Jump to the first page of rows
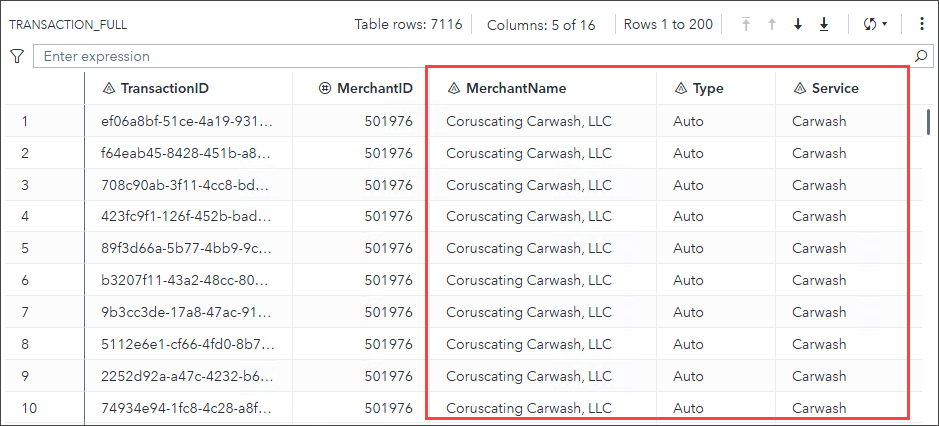This screenshot has height=426, width=939. pyautogui.click(x=746, y=24)
